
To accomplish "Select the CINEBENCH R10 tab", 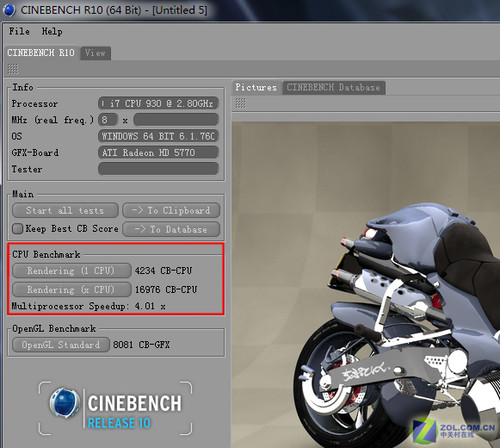I will click(x=41, y=53).
